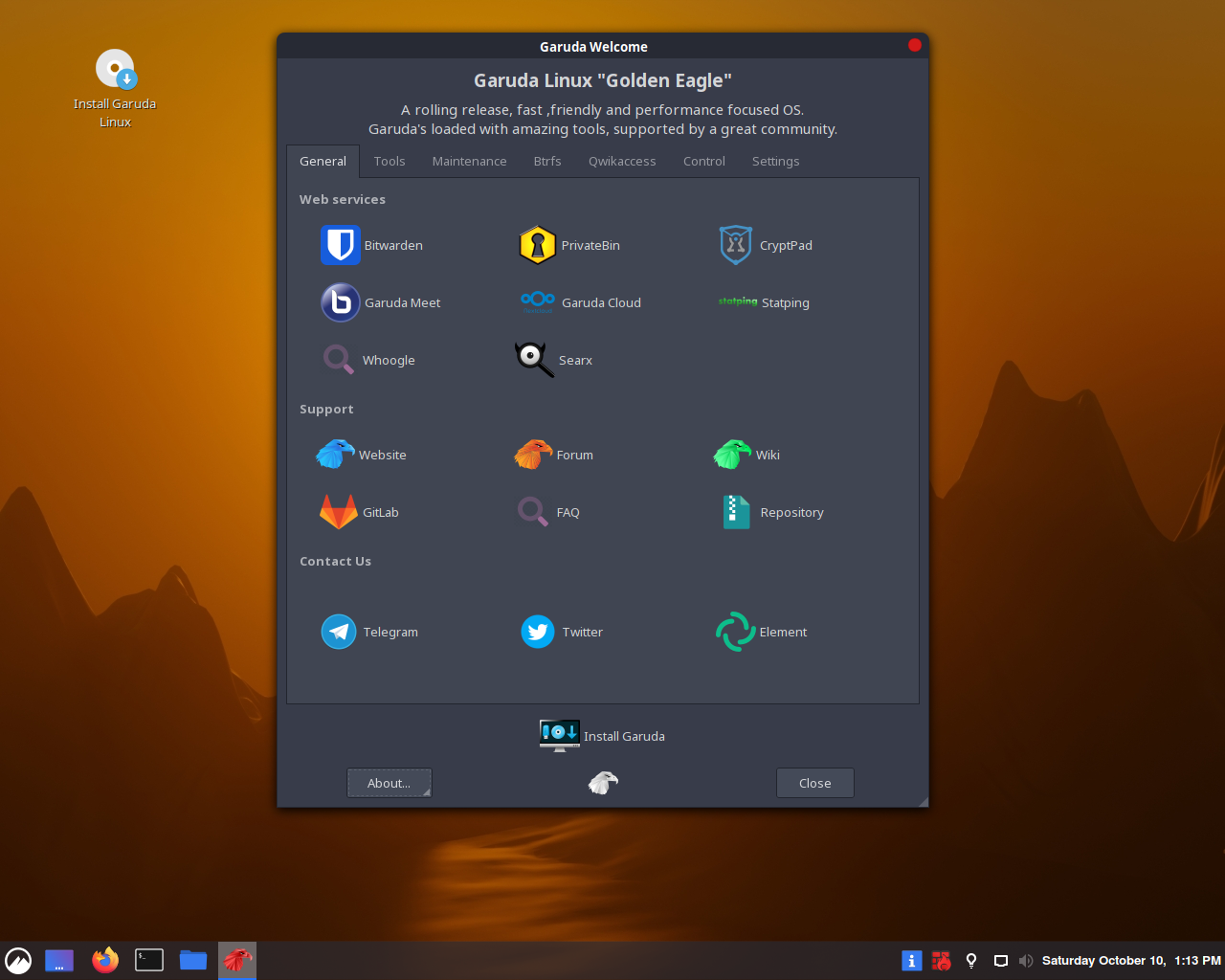Click the white eagle logo at the window bottom
The width and height of the screenshot is (1225, 980).
(603, 783)
